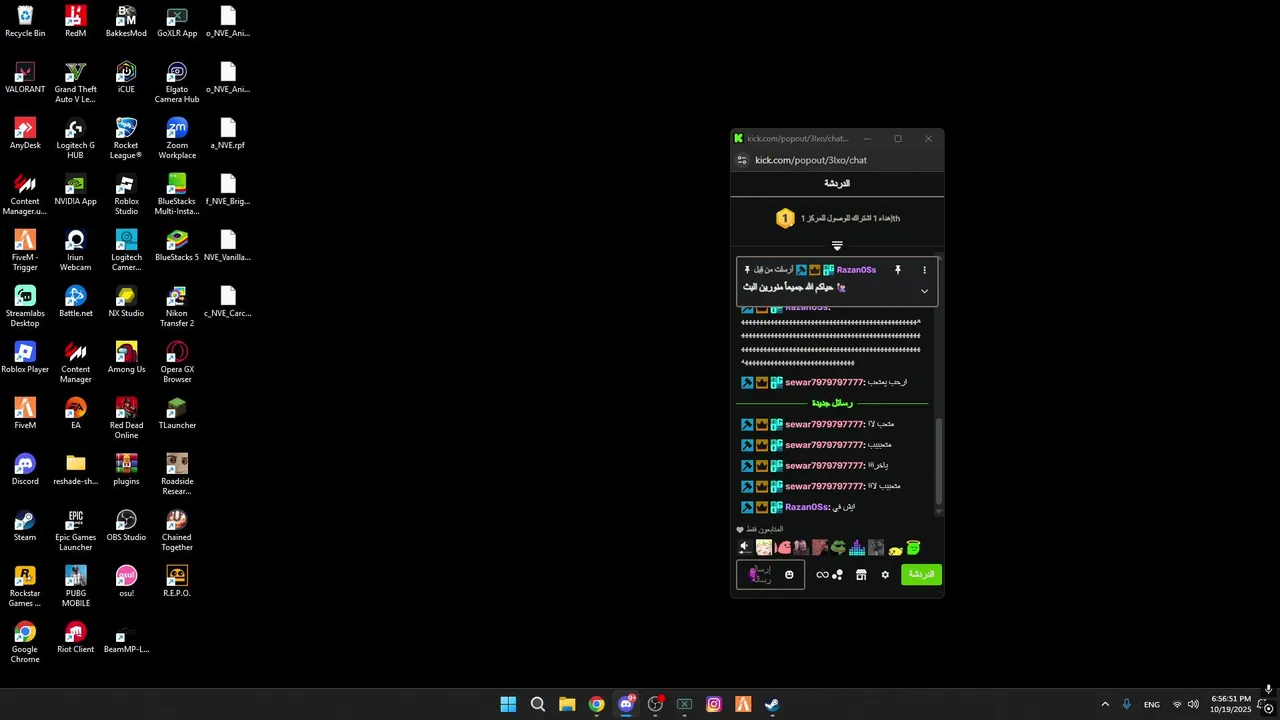Click the Among Us desktop shortcut
The image size is (1280, 720).
coord(126,357)
